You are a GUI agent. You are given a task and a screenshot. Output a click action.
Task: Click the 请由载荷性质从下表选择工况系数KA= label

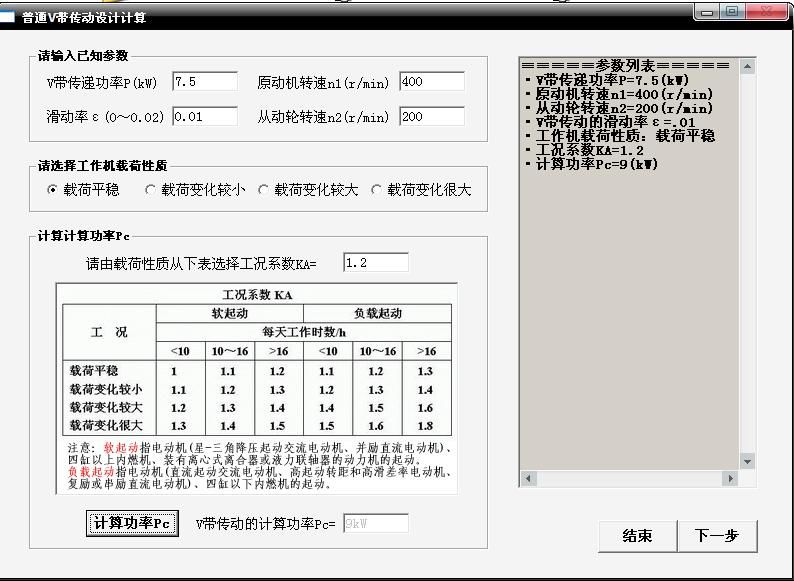(x=201, y=263)
